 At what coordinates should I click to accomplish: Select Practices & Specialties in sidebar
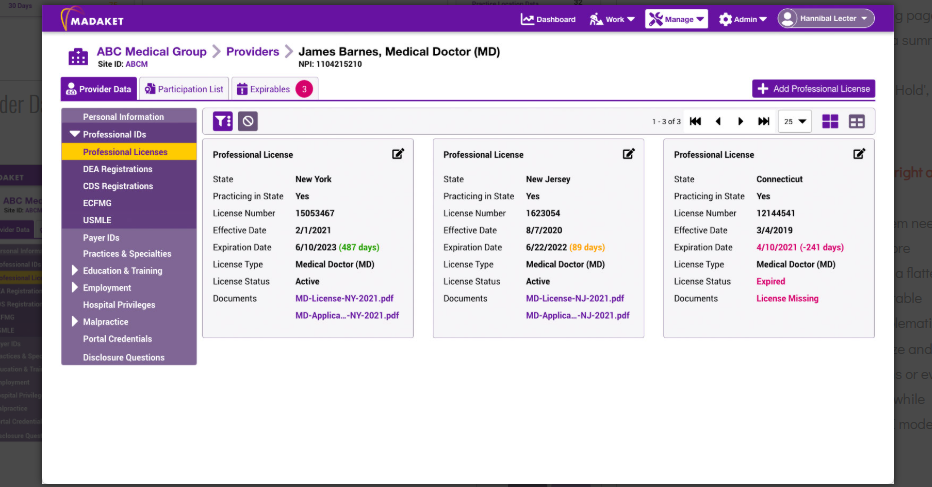point(129,253)
